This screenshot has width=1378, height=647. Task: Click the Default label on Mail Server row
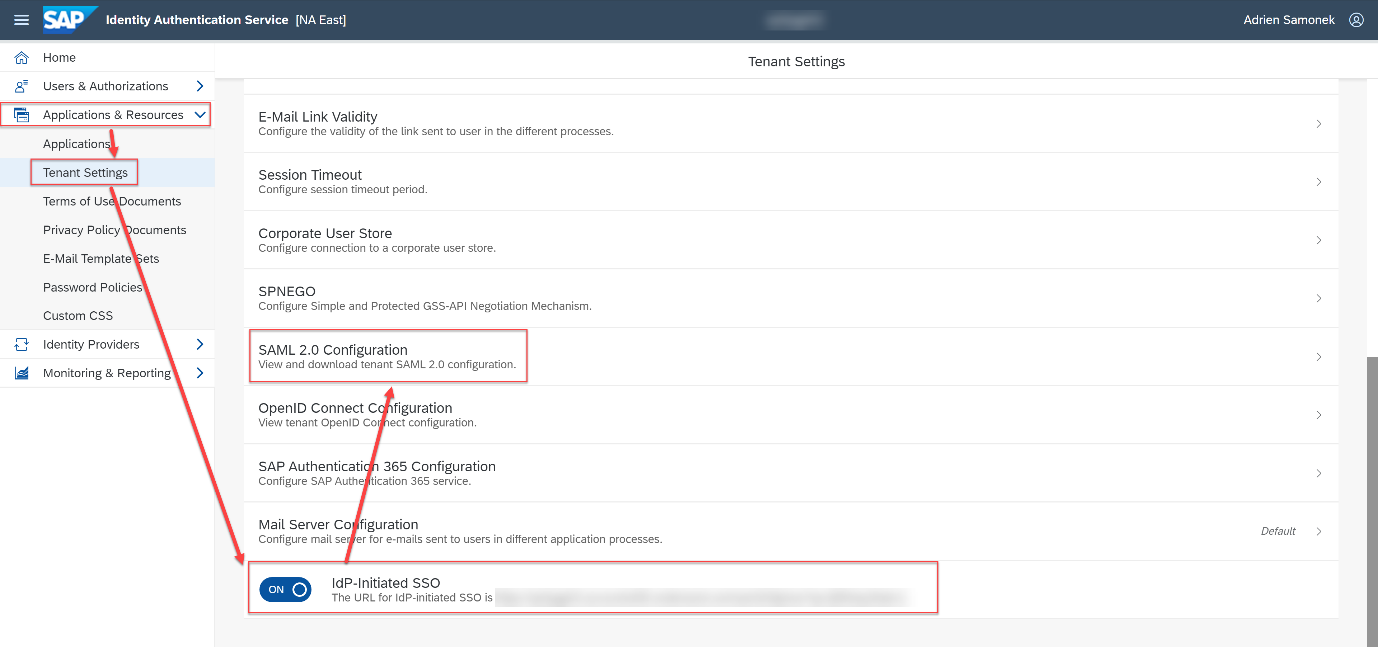point(1278,531)
